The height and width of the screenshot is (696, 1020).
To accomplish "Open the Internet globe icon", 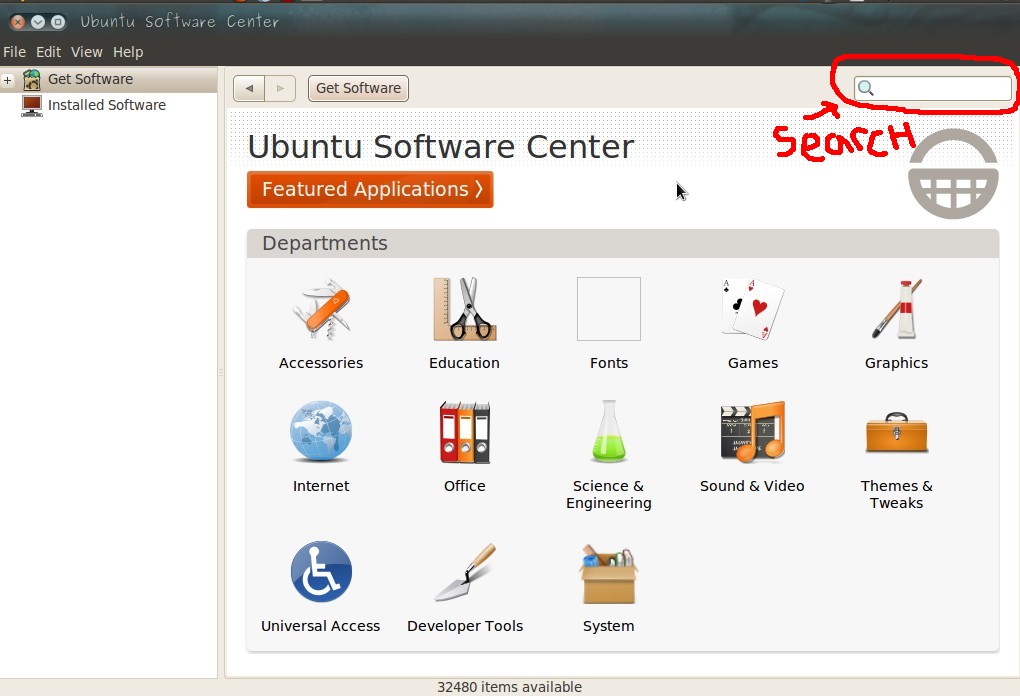I will (321, 431).
